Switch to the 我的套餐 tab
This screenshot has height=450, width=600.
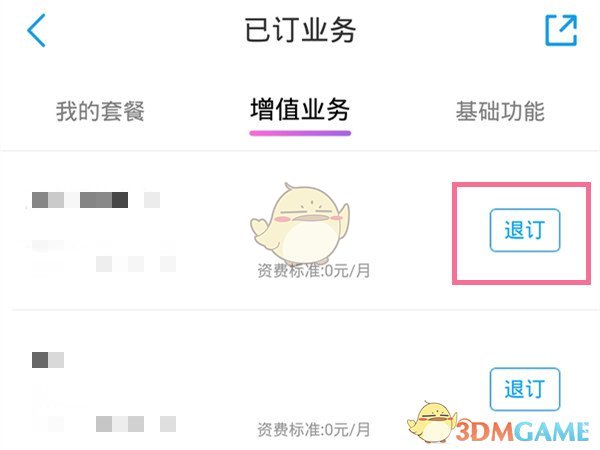[100, 111]
